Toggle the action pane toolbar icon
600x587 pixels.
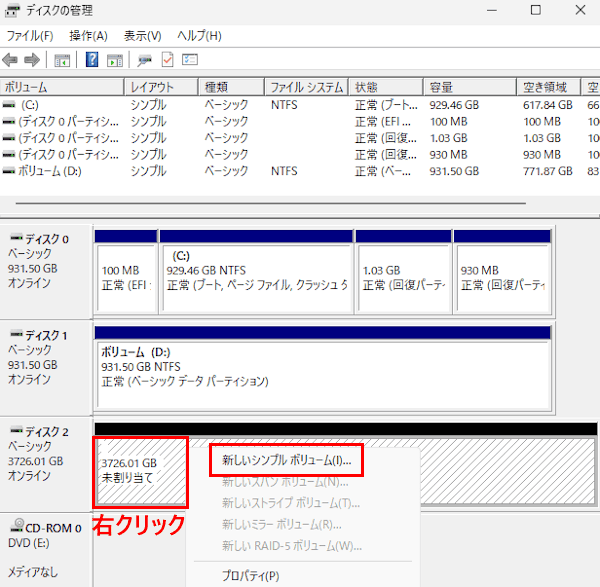tap(115, 60)
